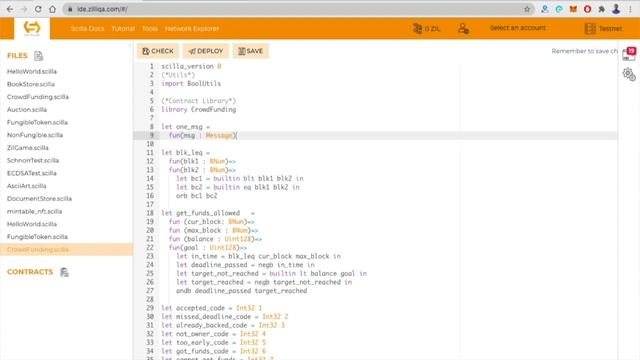Open NonFungible.scilla file
The height and width of the screenshot is (360, 640).
pyautogui.click(x=35, y=135)
